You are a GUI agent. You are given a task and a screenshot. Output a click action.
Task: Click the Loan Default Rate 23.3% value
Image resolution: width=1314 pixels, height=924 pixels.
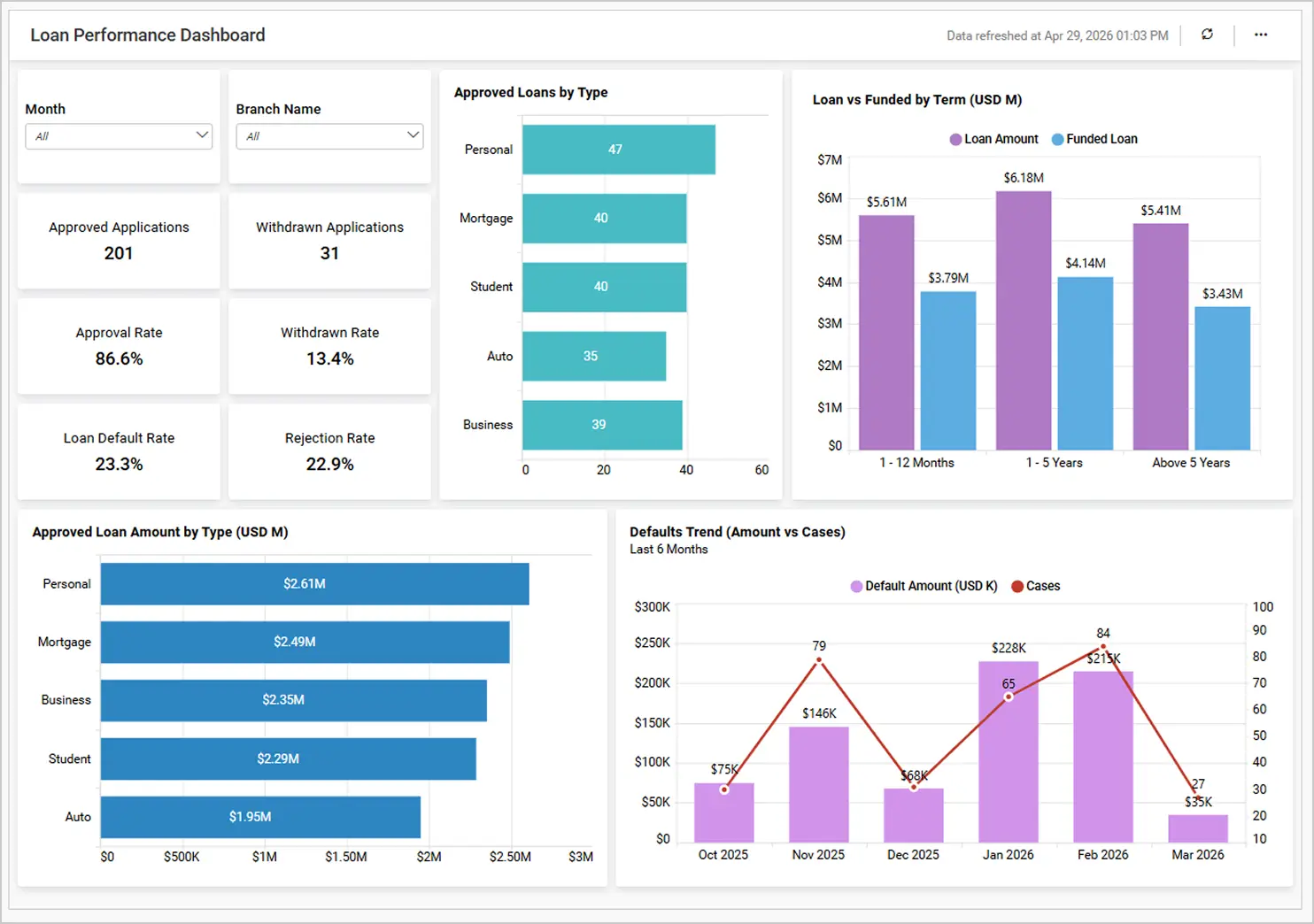tap(119, 464)
